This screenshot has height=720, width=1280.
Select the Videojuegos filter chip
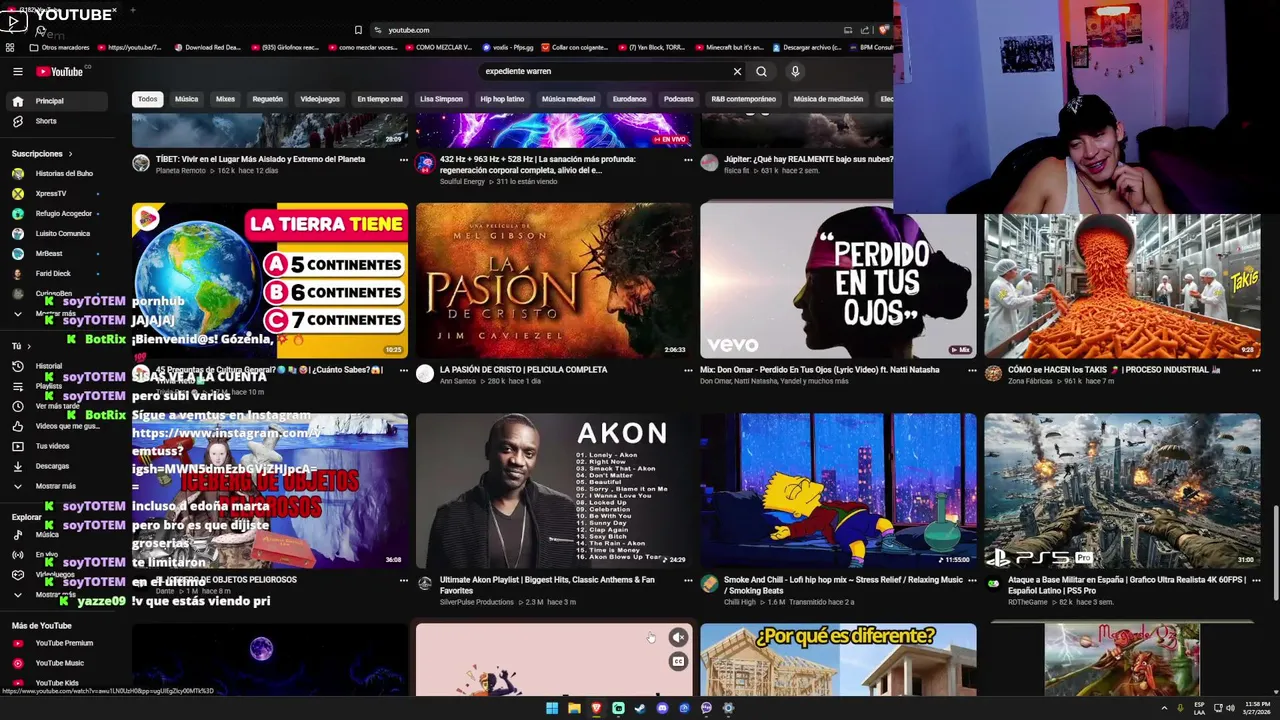point(320,99)
